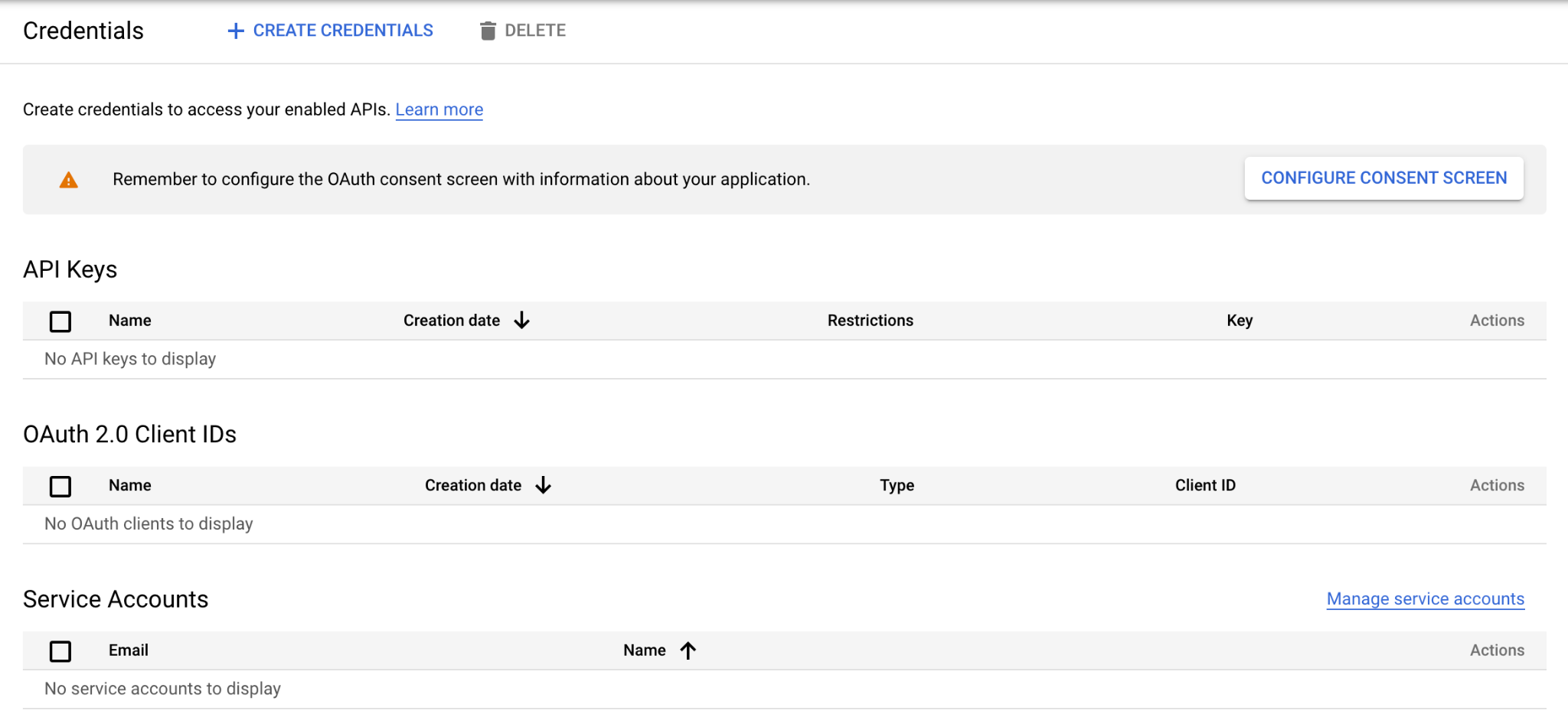Viewport: 1568px width, 727px height.
Task: Click API Keys creation date sort arrow
Action: (x=522, y=321)
